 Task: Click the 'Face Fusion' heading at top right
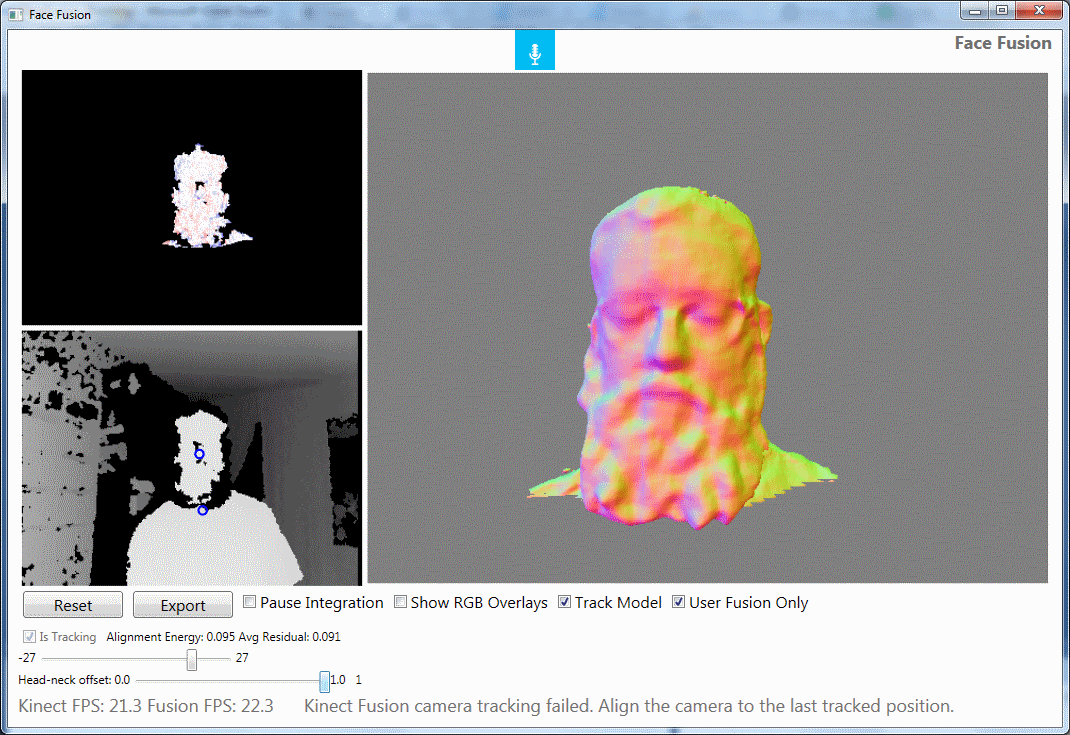[1002, 43]
